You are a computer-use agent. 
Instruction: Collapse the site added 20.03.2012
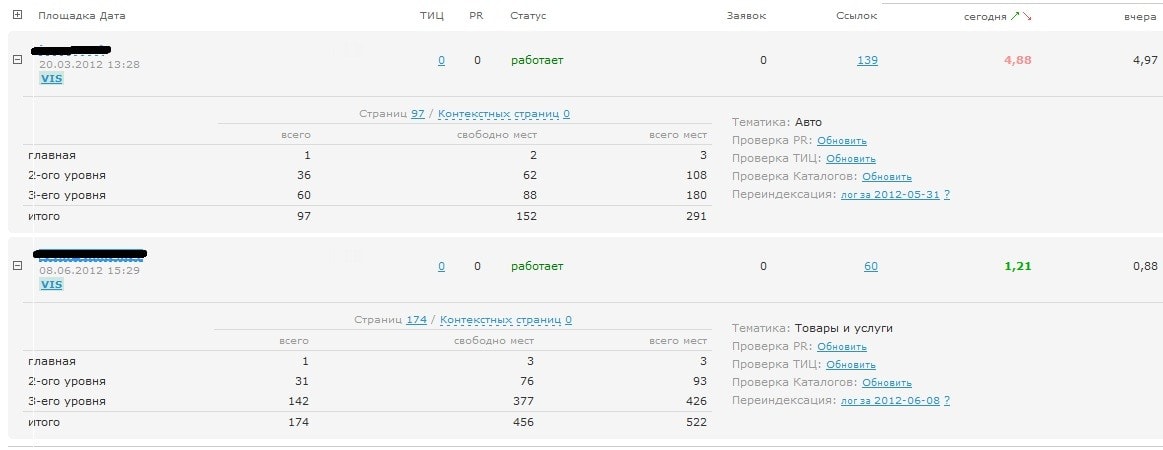tap(17, 59)
